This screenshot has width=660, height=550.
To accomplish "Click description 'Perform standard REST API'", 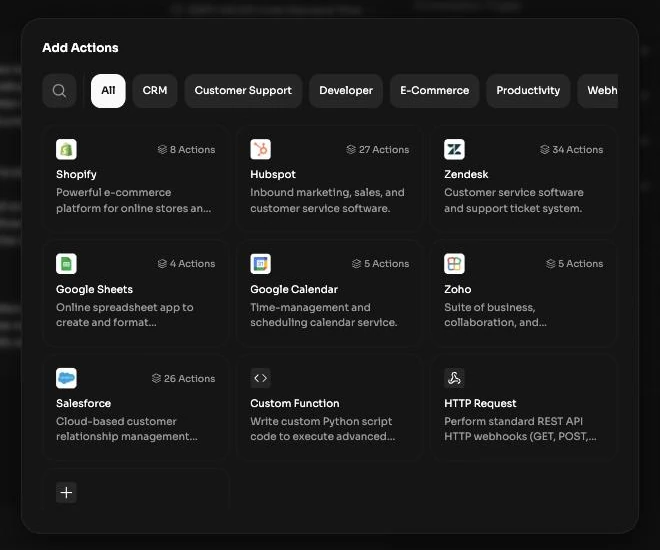I will coord(520,429).
